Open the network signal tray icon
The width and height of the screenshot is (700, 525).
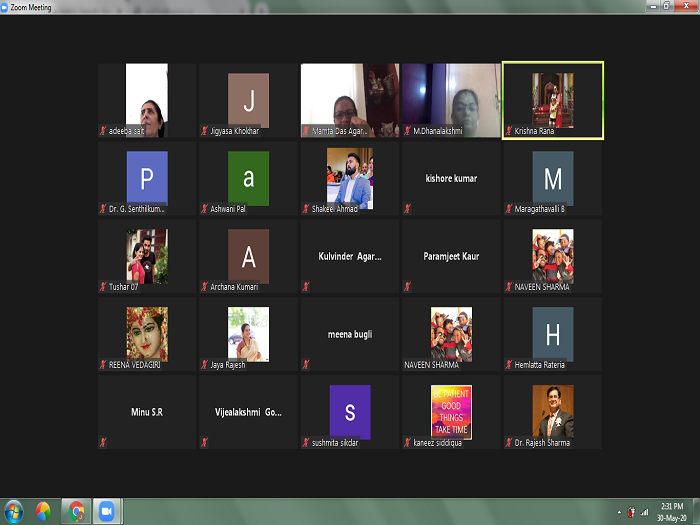644,512
